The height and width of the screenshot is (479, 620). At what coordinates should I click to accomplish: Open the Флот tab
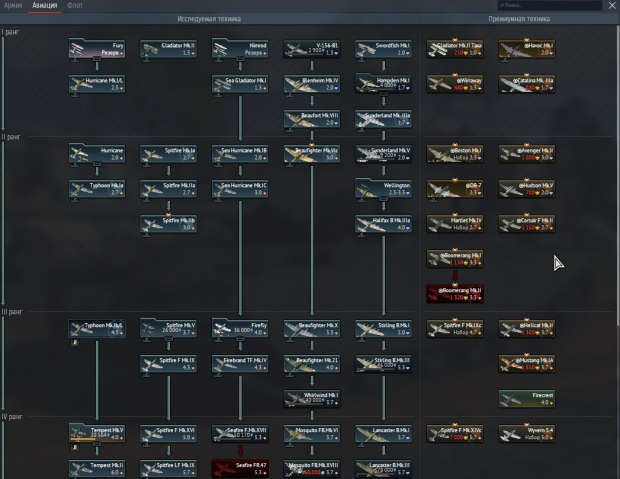coord(75,6)
